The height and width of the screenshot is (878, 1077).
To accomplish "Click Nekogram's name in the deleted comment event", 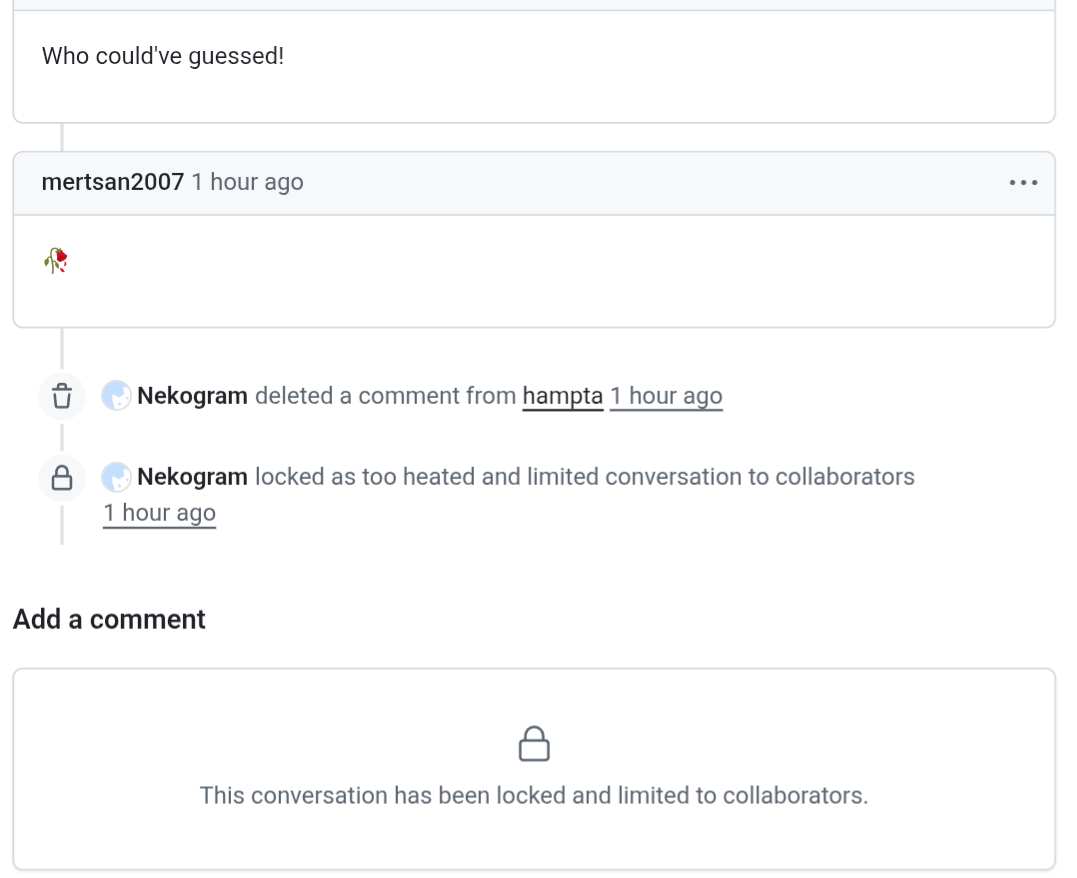I will coord(192,396).
